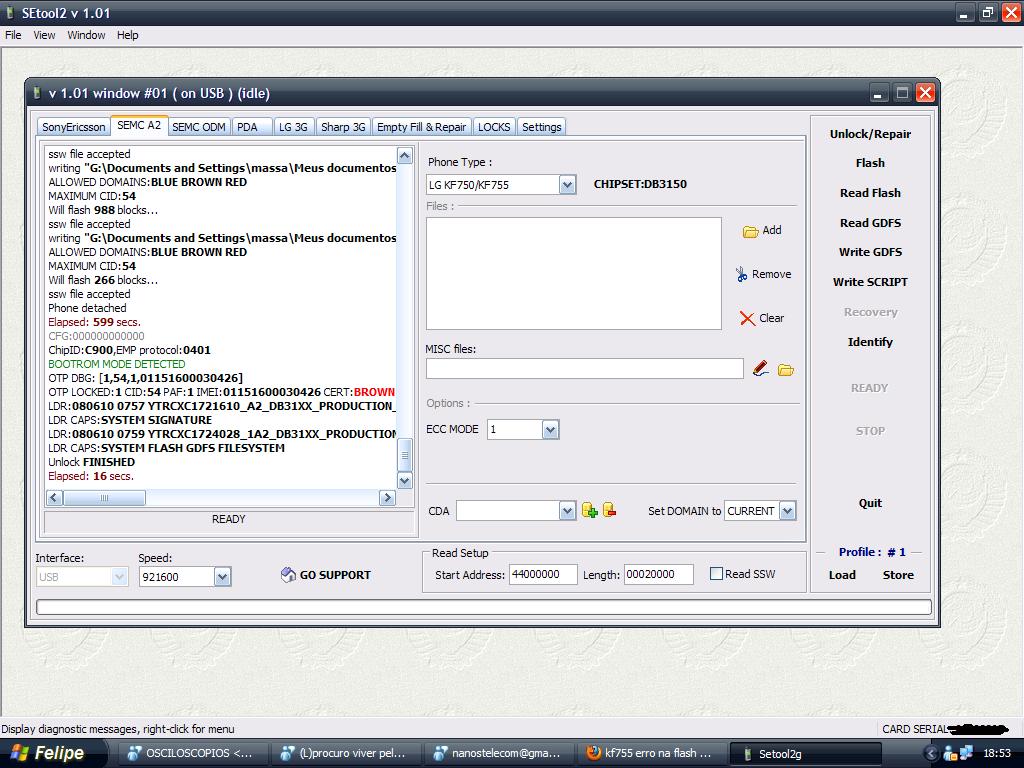The width and height of the screenshot is (1024, 768).
Task: Click the 'Unlock FINISHED' log line
Action: point(91,462)
